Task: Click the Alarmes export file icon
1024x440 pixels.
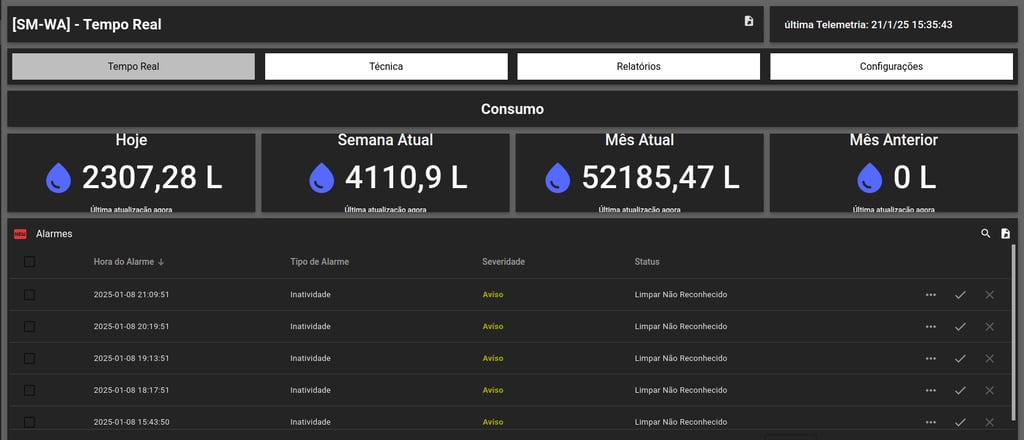Action: coord(1006,233)
